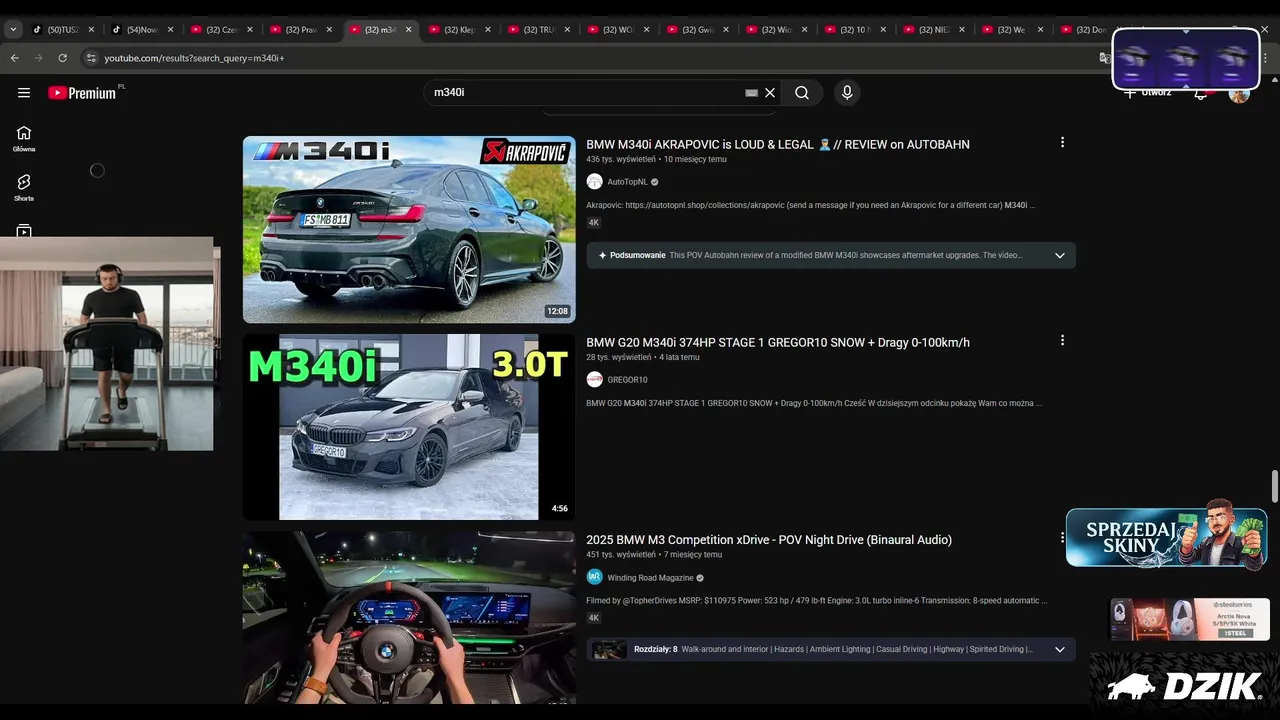Open AutoTopNL channel name link

point(627,182)
